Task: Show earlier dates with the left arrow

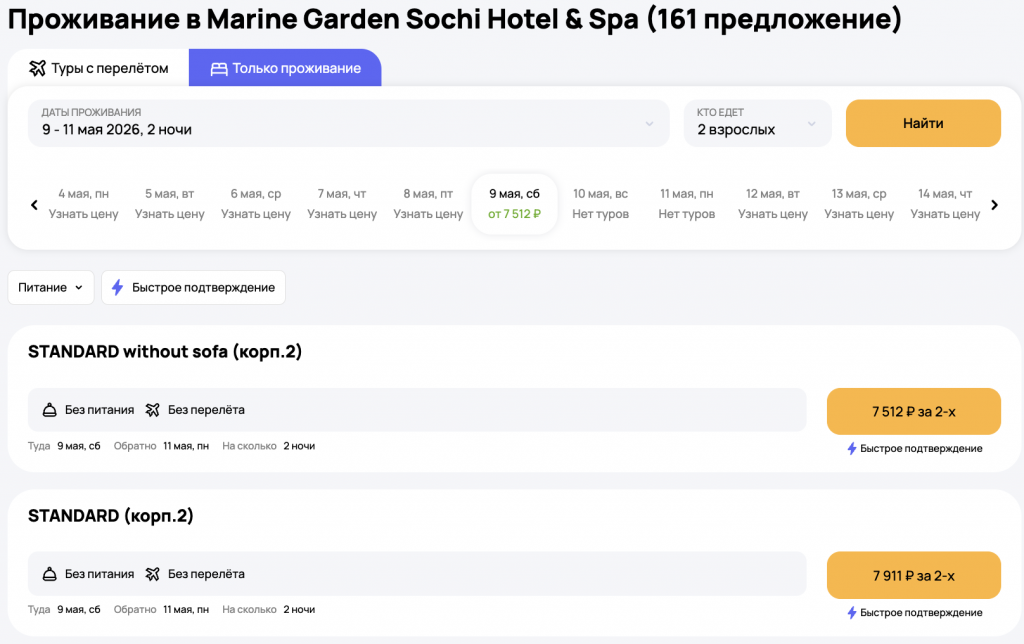Action: click(x=34, y=205)
